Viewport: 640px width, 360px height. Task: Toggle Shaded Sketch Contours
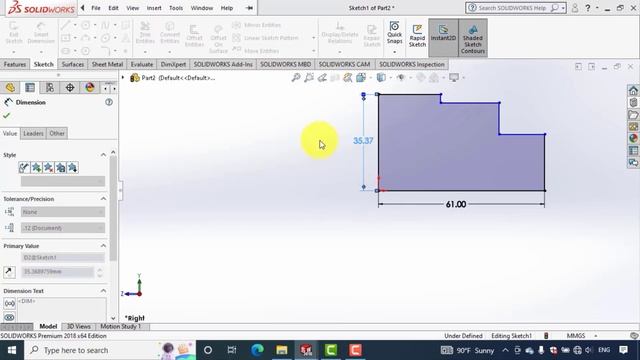point(473,39)
